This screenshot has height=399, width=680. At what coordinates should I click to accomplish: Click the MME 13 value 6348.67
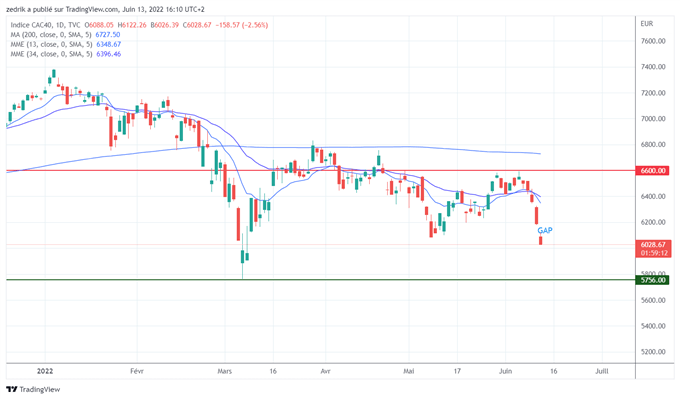[108, 44]
